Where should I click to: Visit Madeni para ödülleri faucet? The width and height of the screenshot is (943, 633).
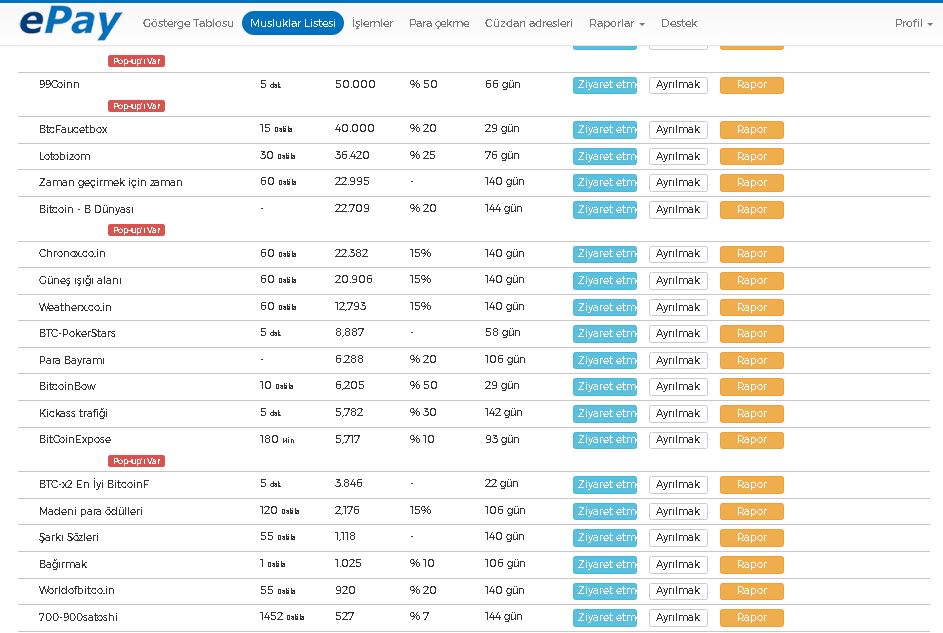tap(604, 512)
